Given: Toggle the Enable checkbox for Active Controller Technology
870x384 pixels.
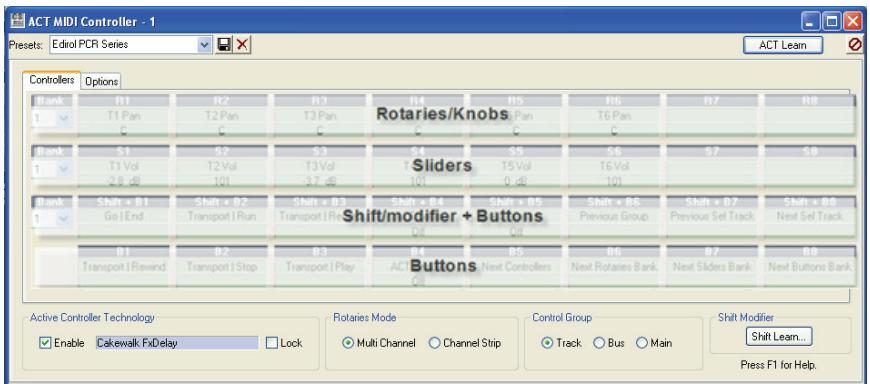Looking at the screenshot, I should click(x=45, y=343).
